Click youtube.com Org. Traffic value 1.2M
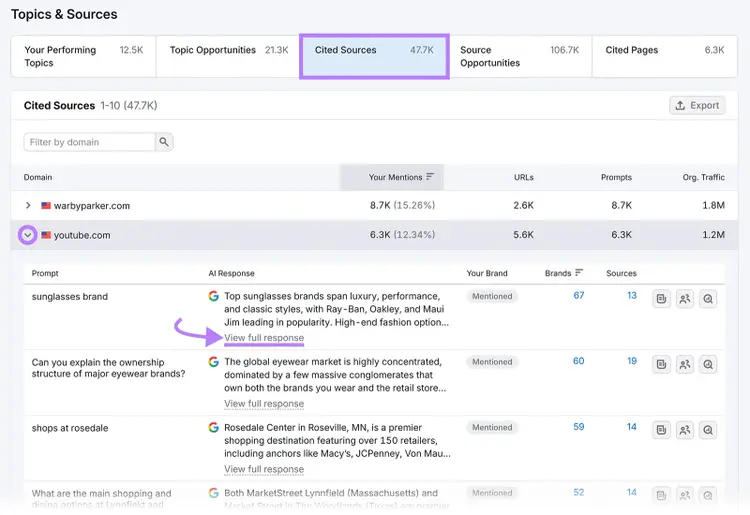 713,234
